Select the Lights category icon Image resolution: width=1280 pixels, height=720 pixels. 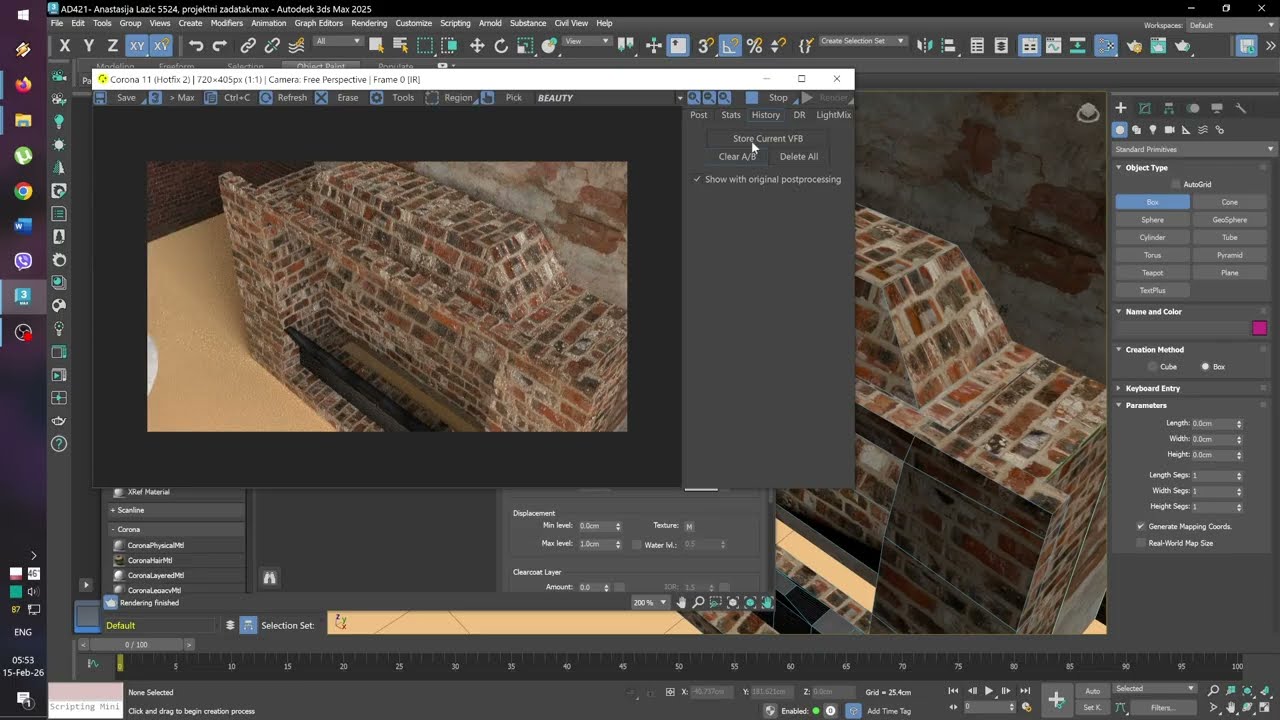(x=1153, y=130)
